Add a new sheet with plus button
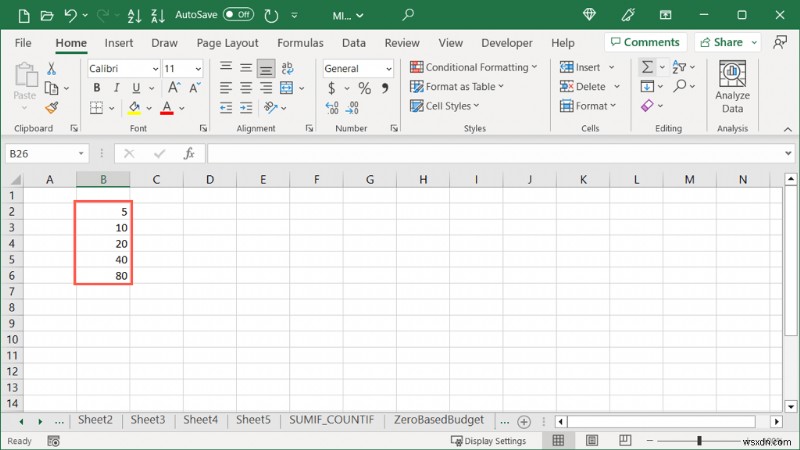Screen dimensions: 800x450 coord(523,421)
